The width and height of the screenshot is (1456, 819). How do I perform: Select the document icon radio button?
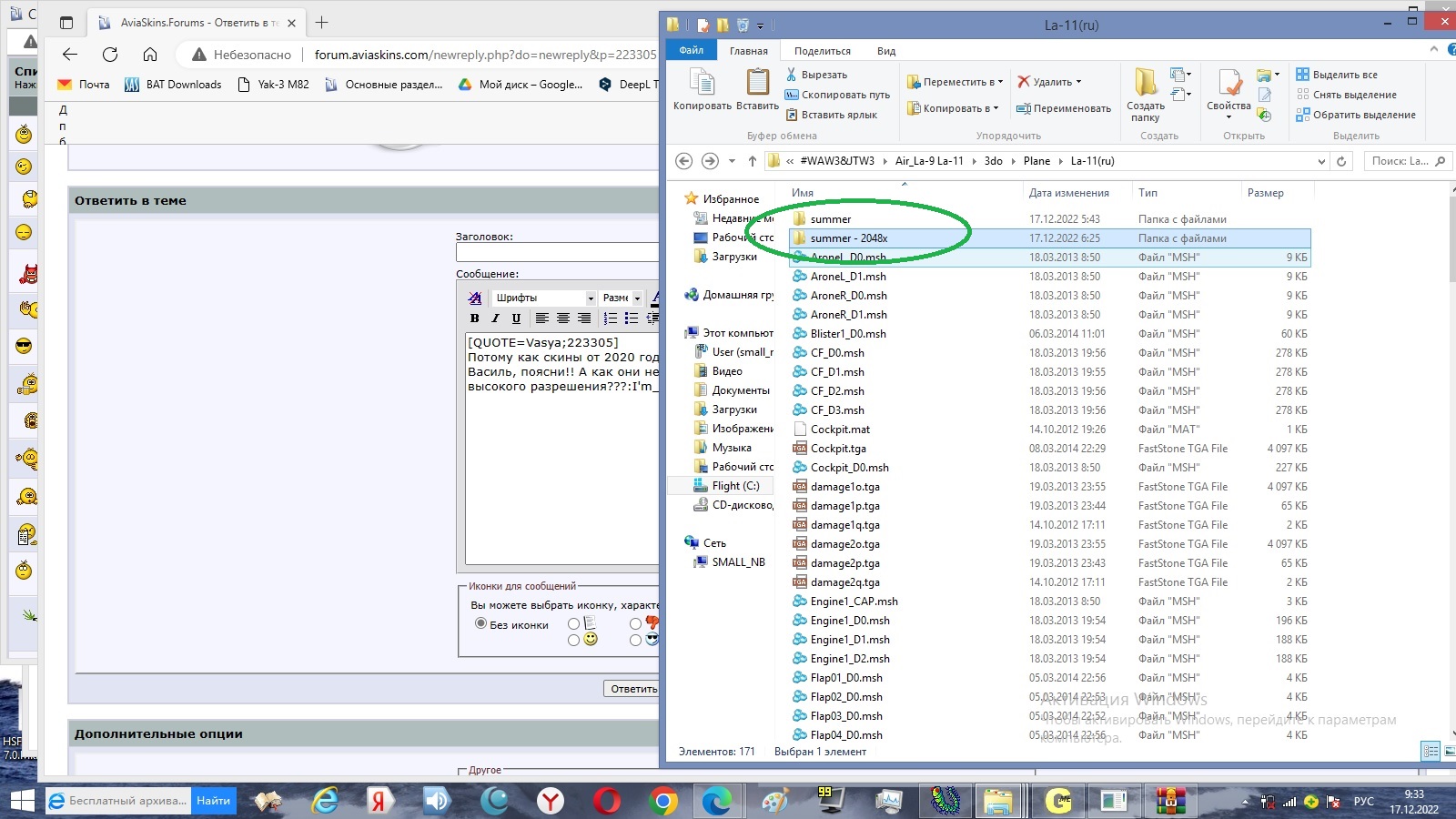pyautogui.click(x=573, y=623)
